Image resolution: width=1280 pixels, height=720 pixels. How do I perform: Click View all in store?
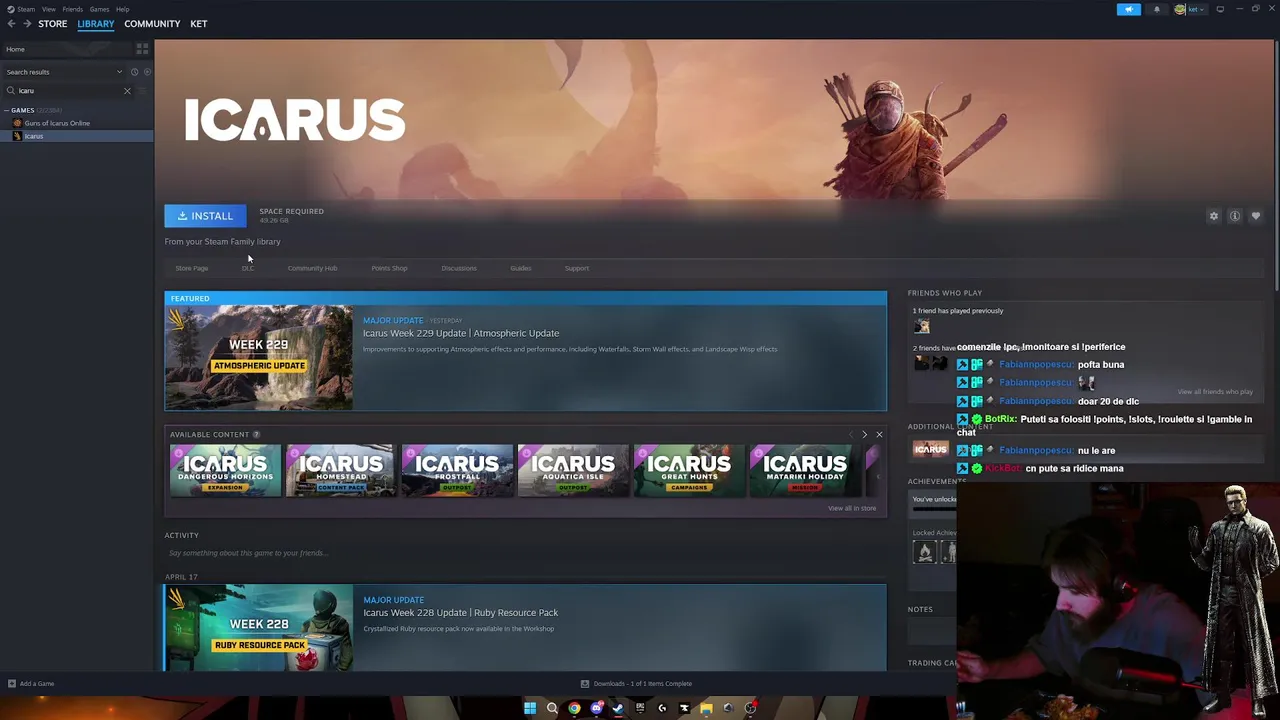click(x=851, y=508)
